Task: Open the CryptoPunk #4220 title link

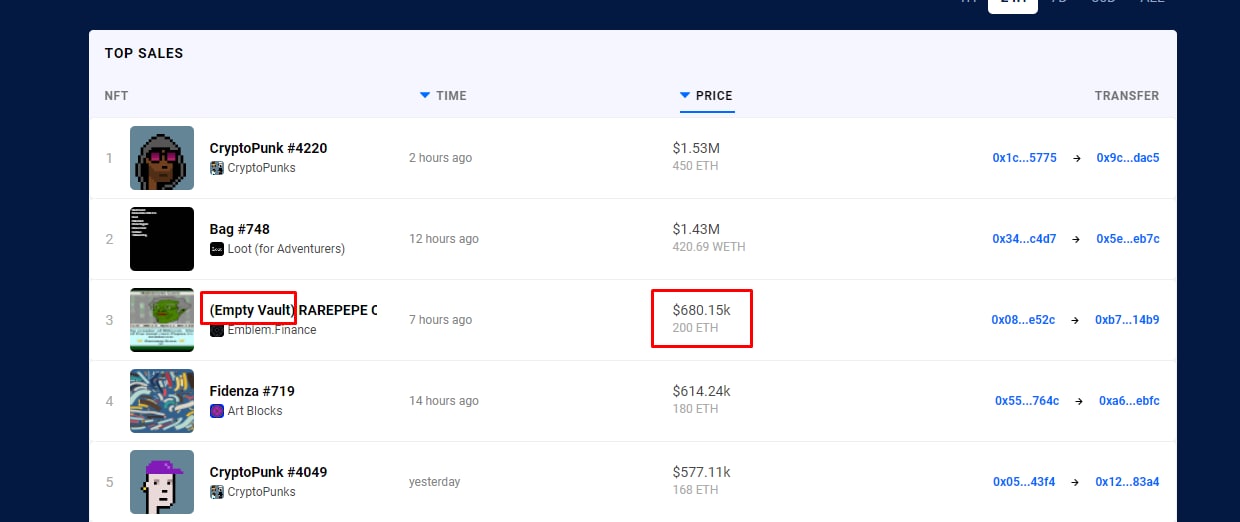Action: point(268,148)
